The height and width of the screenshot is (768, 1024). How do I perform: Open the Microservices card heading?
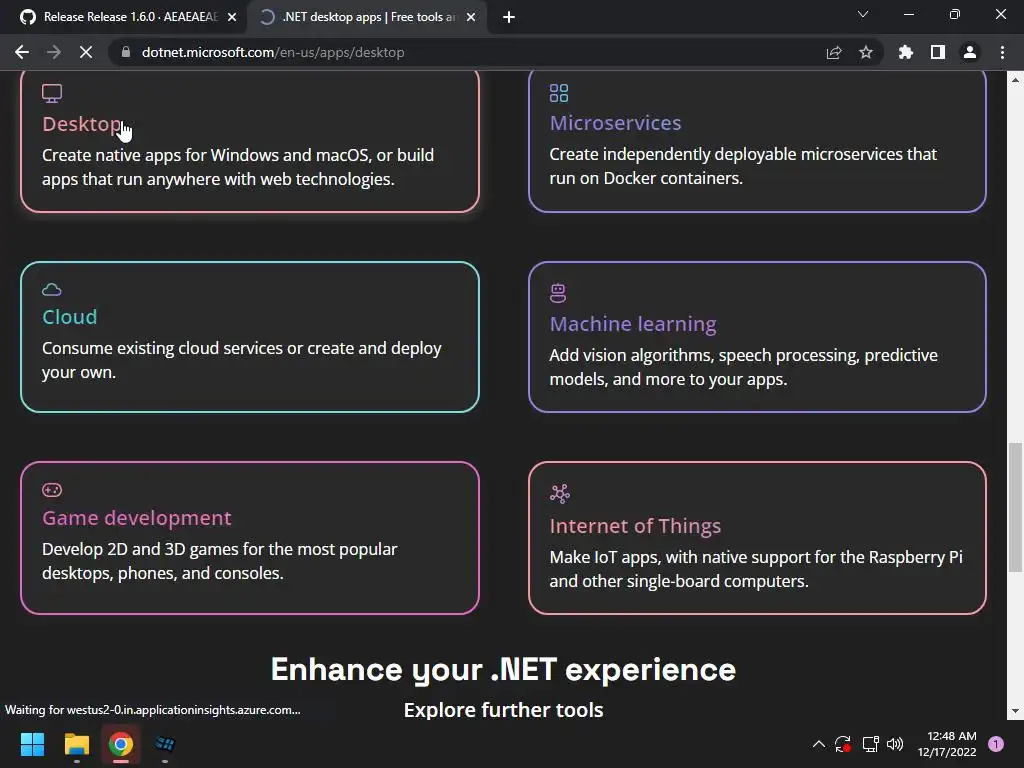[615, 123]
